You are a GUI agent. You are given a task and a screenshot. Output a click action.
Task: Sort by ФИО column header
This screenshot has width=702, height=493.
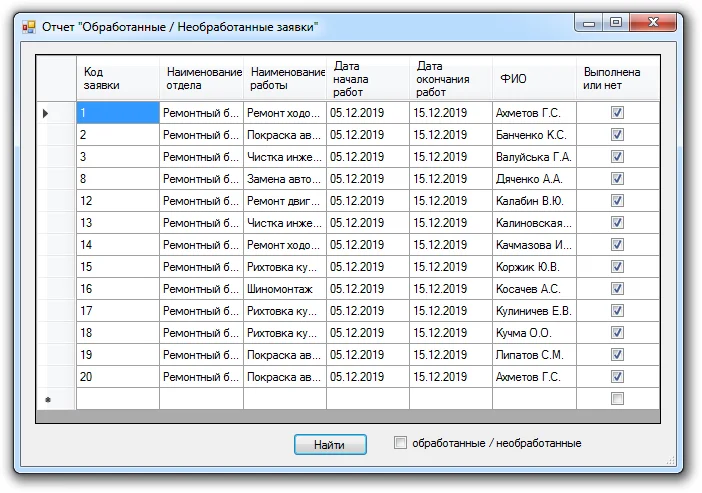pyautogui.click(x=534, y=78)
